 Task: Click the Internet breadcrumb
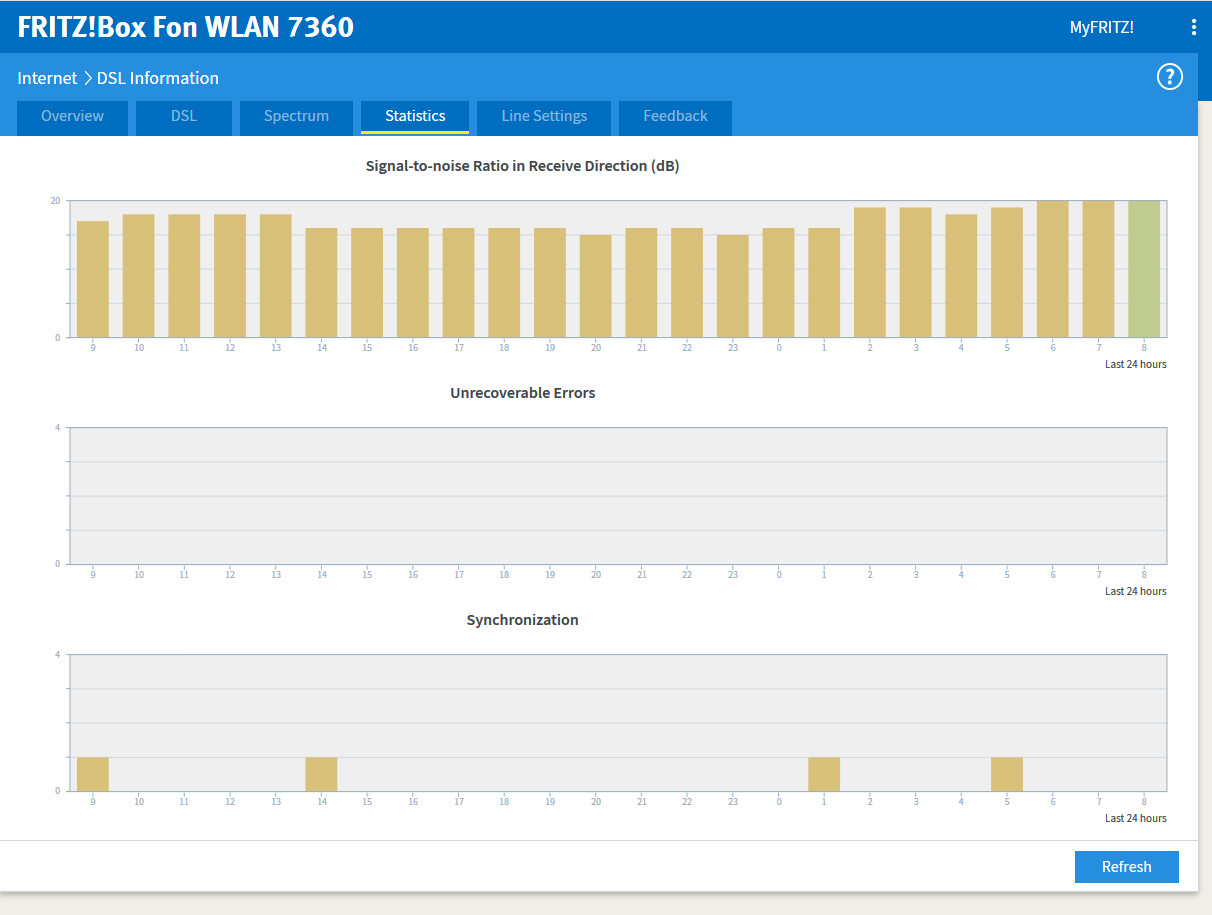point(47,78)
